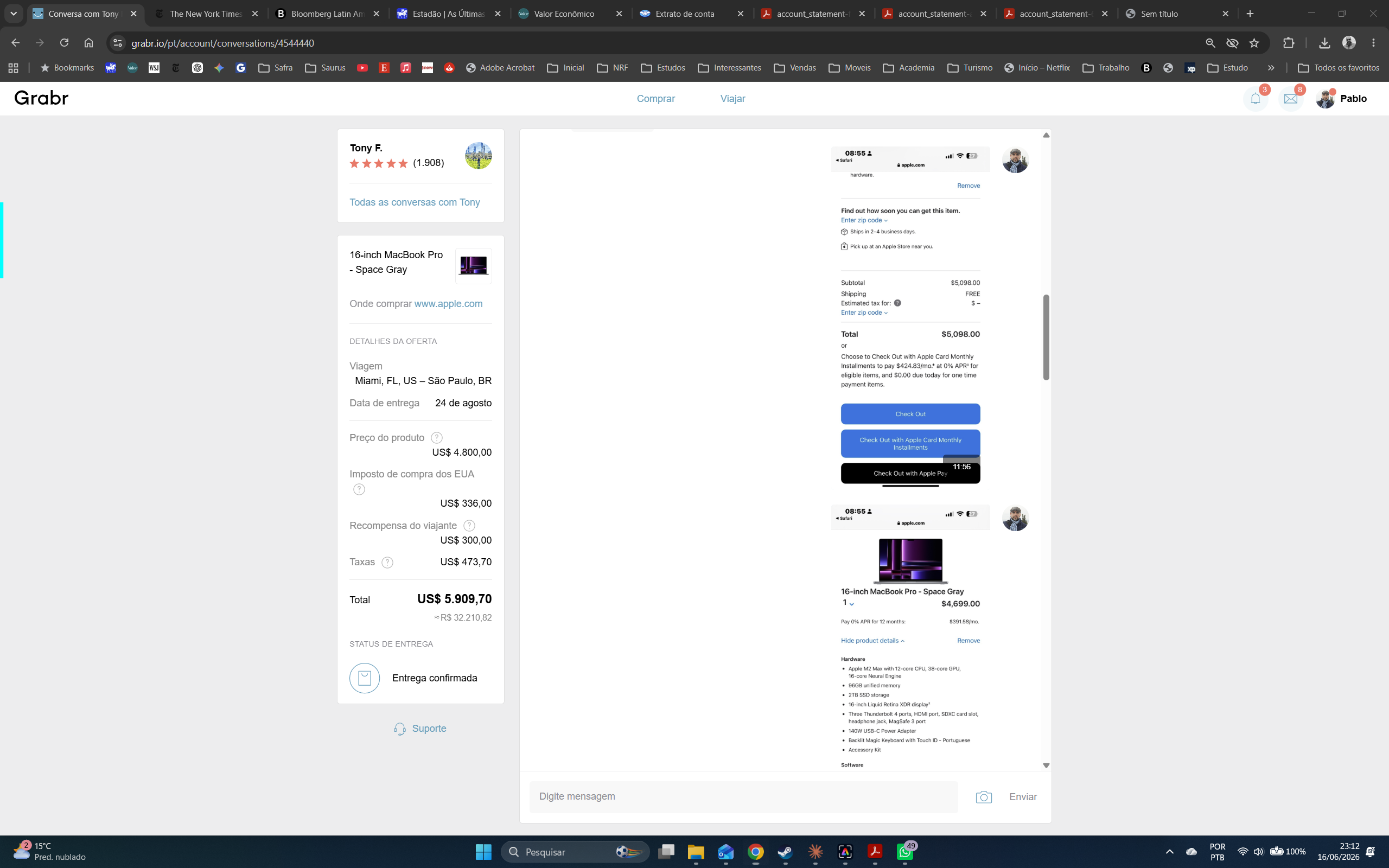Open the Google bookmark icon

point(241,68)
